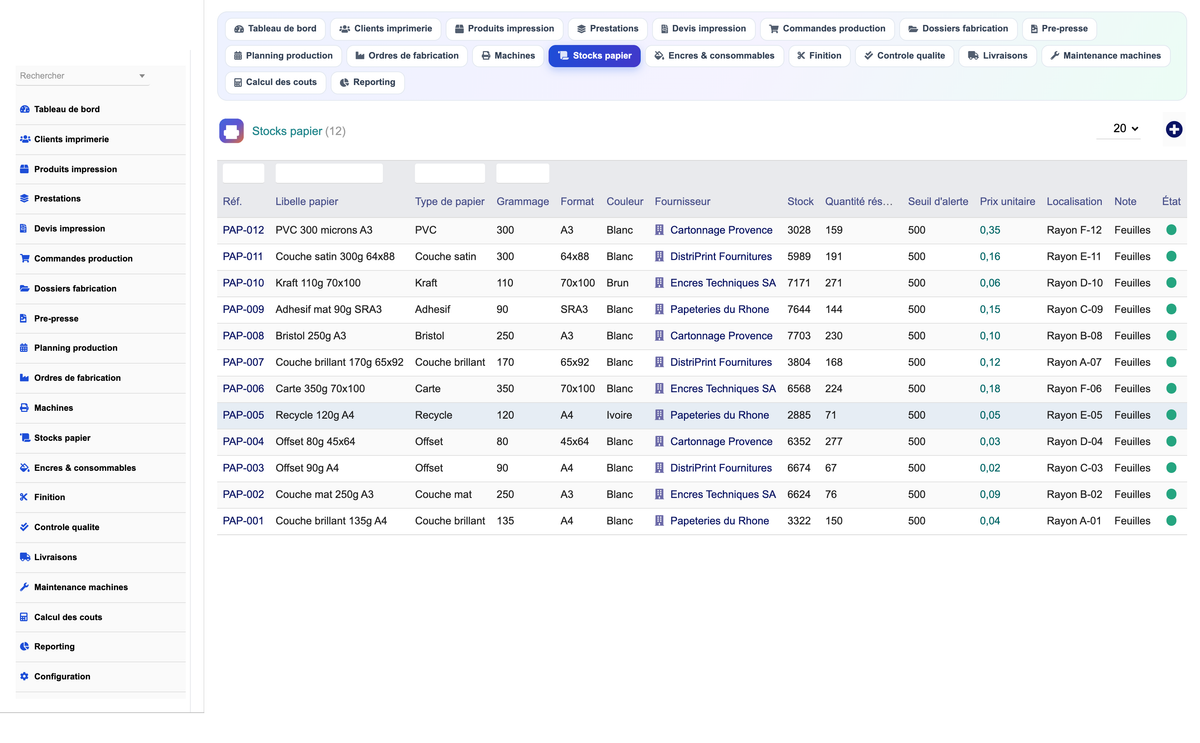
Task: Click stock value 7703
Action: click(799, 336)
